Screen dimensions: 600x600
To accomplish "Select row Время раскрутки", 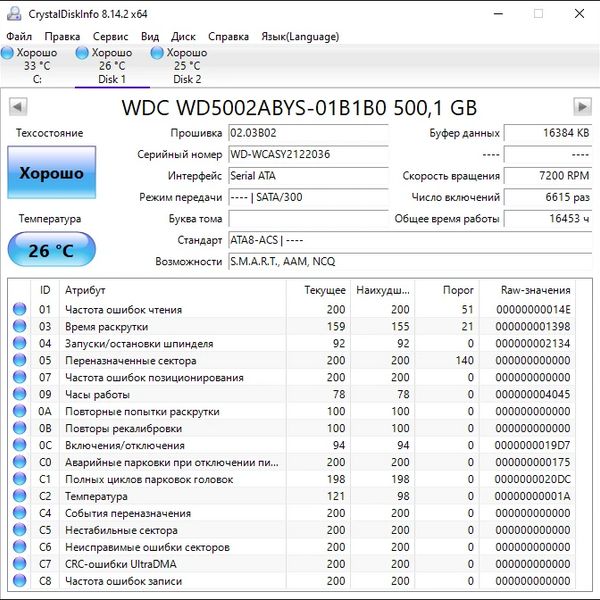I will 292,326.
